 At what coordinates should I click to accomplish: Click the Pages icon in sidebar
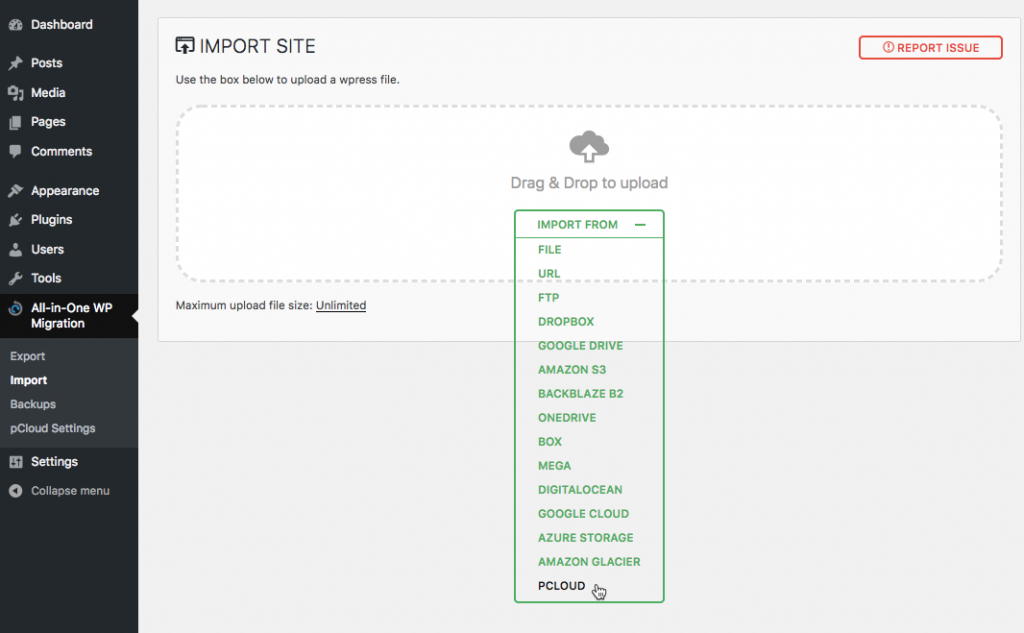pos(16,122)
